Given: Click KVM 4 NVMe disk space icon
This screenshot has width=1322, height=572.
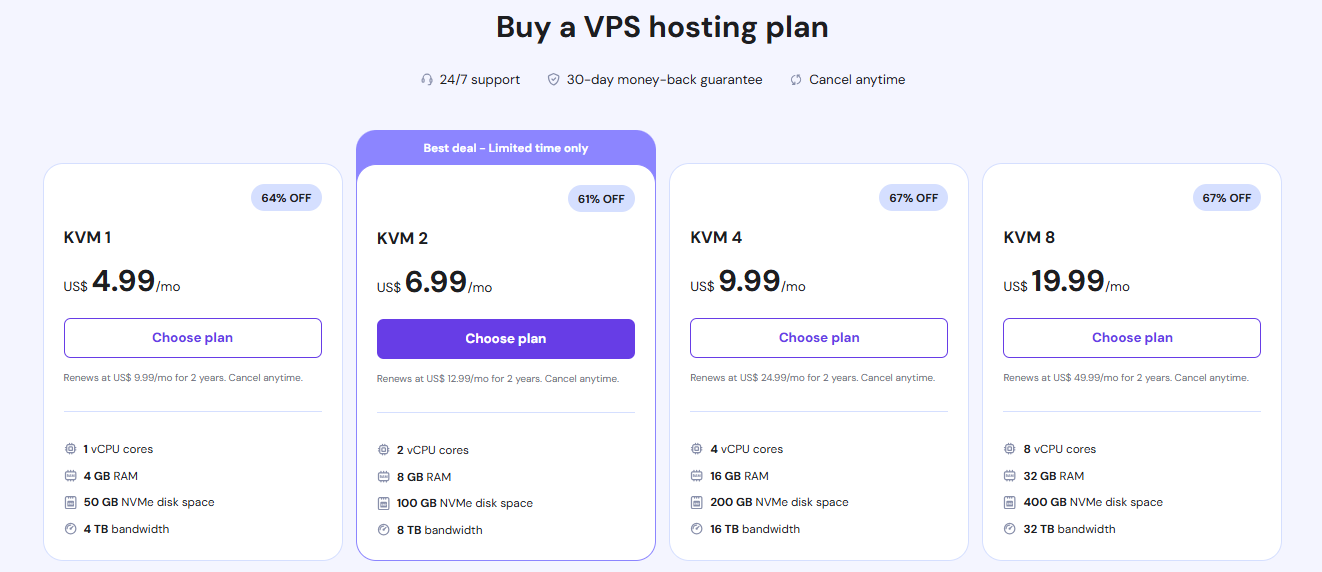Looking at the screenshot, I should click(697, 502).
